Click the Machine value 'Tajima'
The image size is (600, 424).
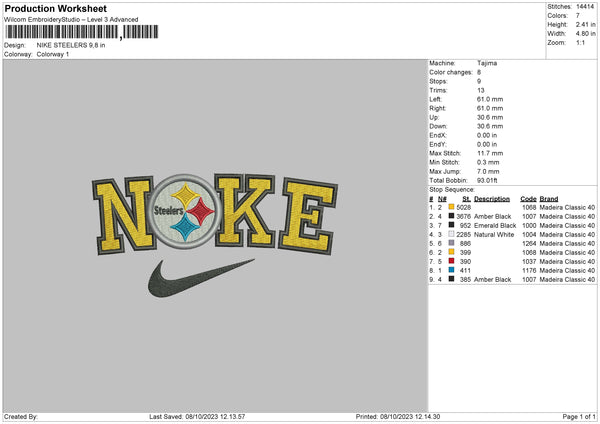[x=487, y=63]
